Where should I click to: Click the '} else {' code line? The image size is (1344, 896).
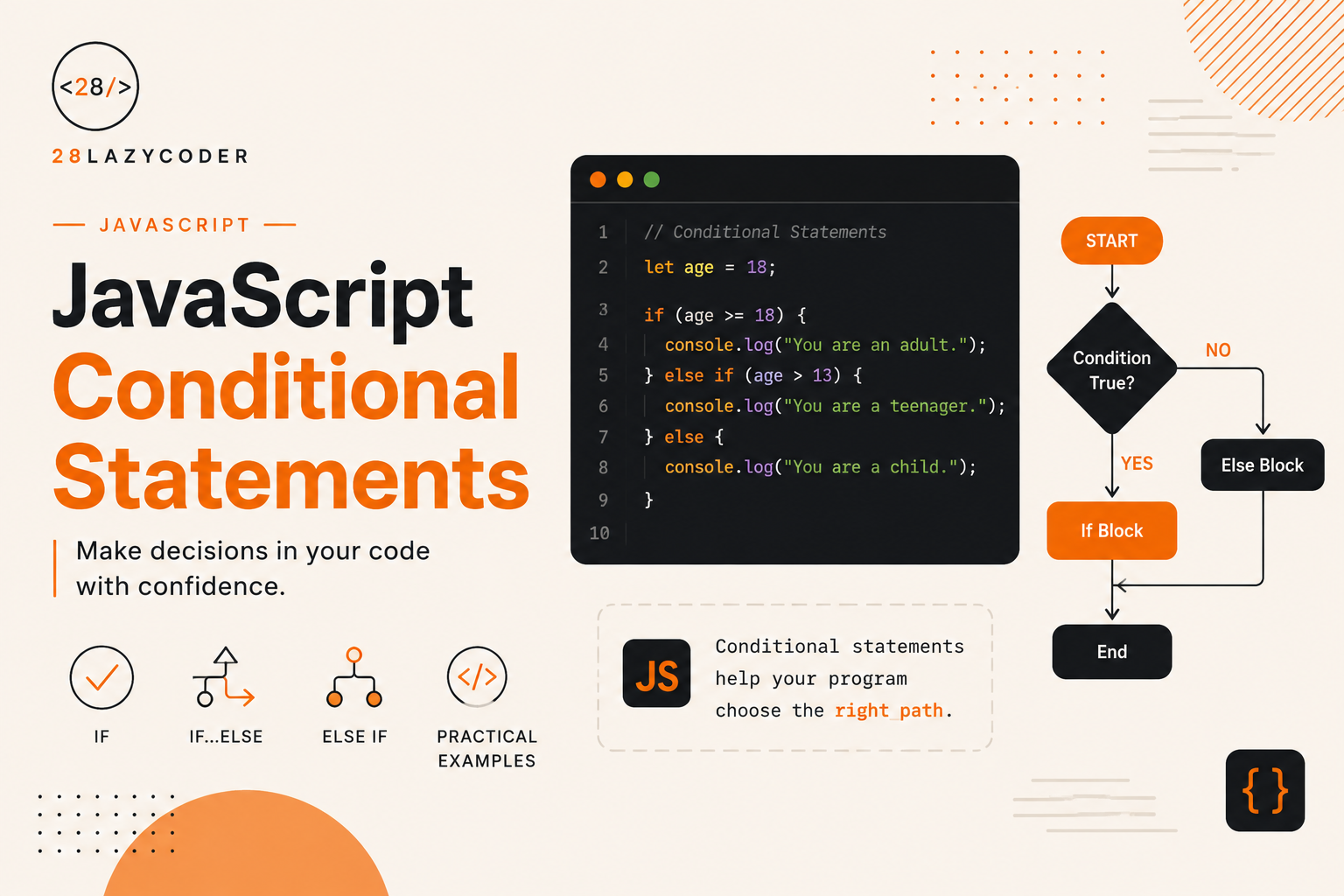point(683,437)
